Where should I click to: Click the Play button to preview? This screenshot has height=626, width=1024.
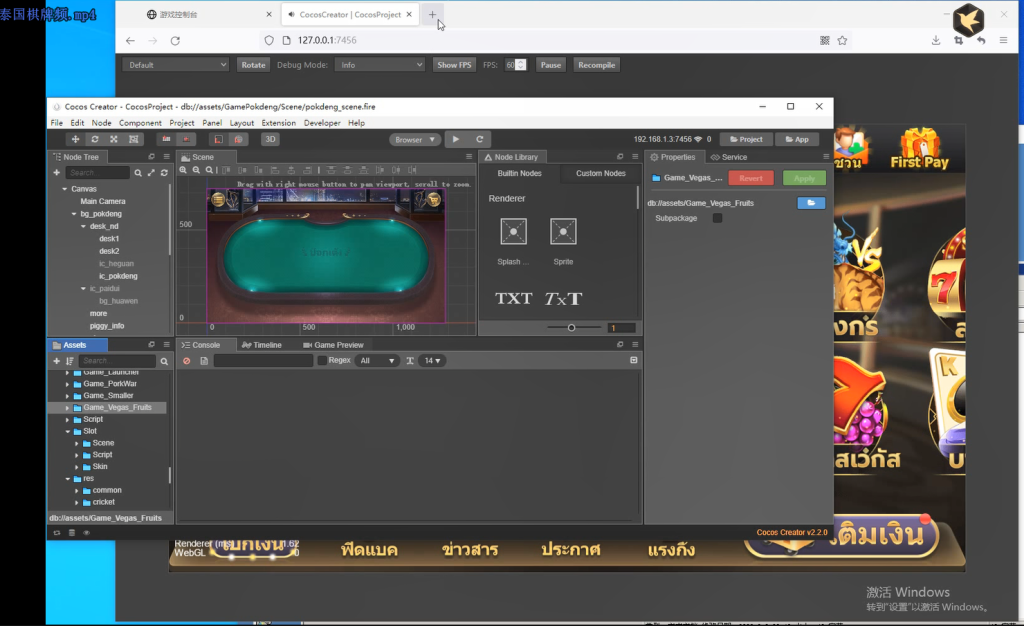(456, 139)
